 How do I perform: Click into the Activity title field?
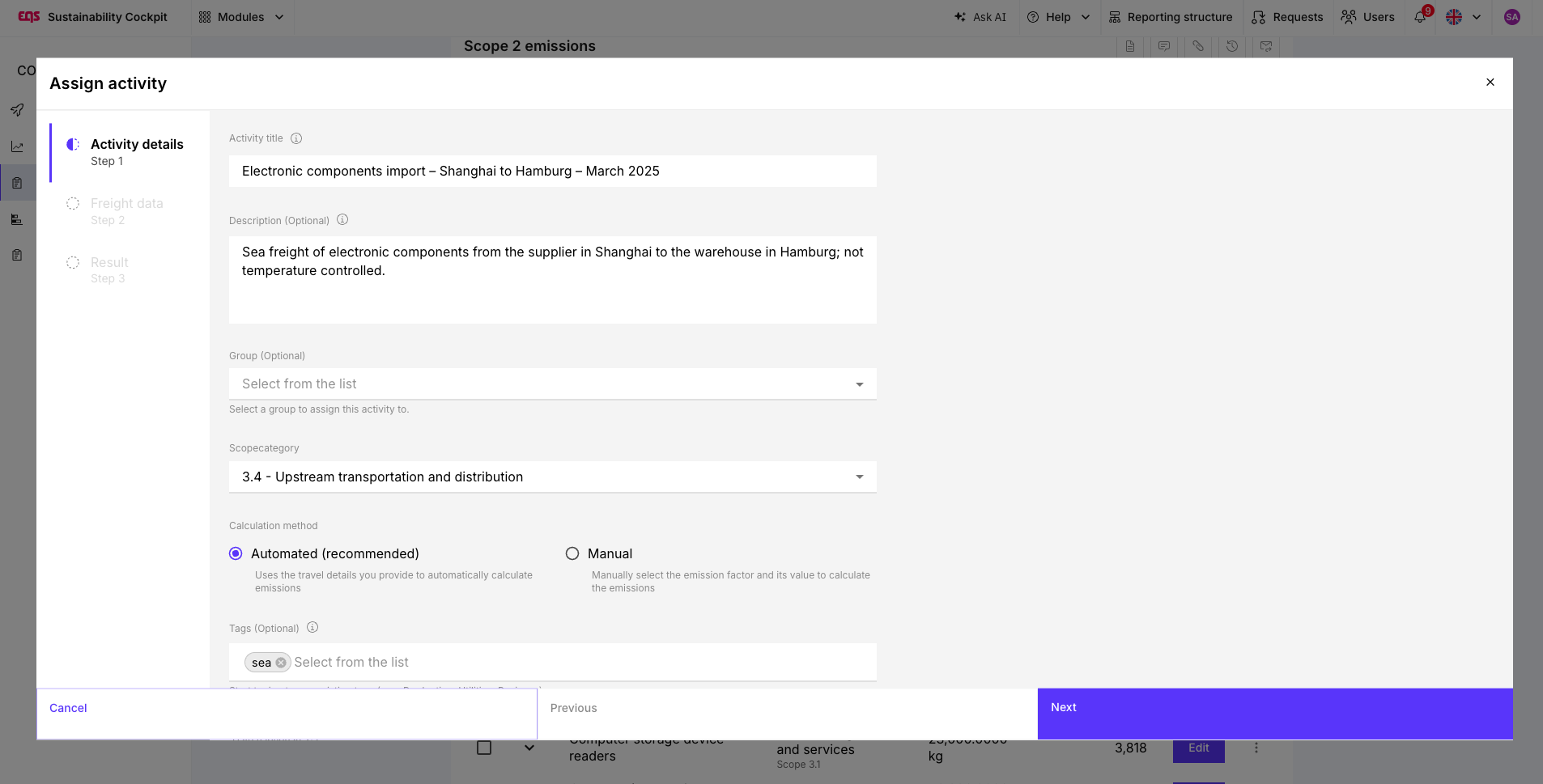click(x=553, y=172)
